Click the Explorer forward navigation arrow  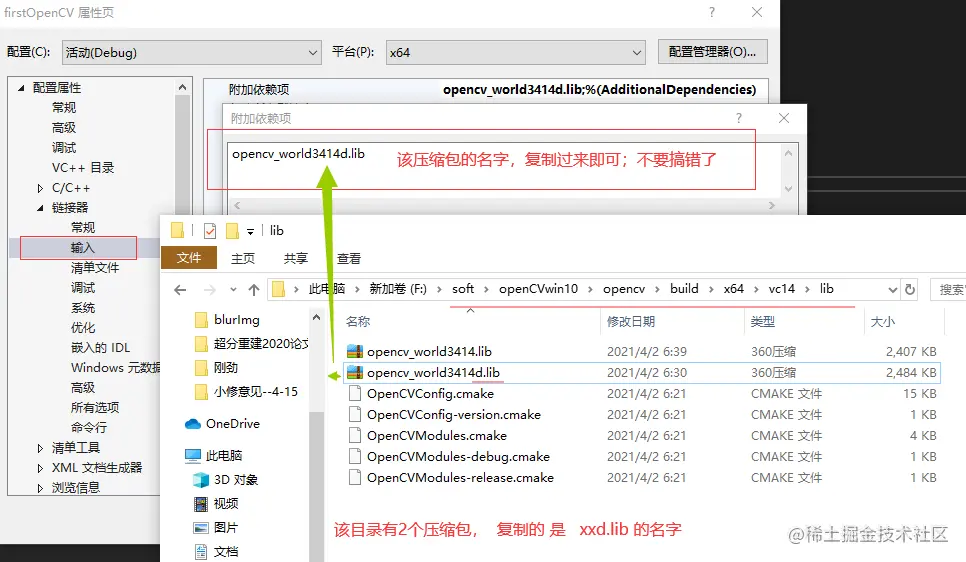210,290
